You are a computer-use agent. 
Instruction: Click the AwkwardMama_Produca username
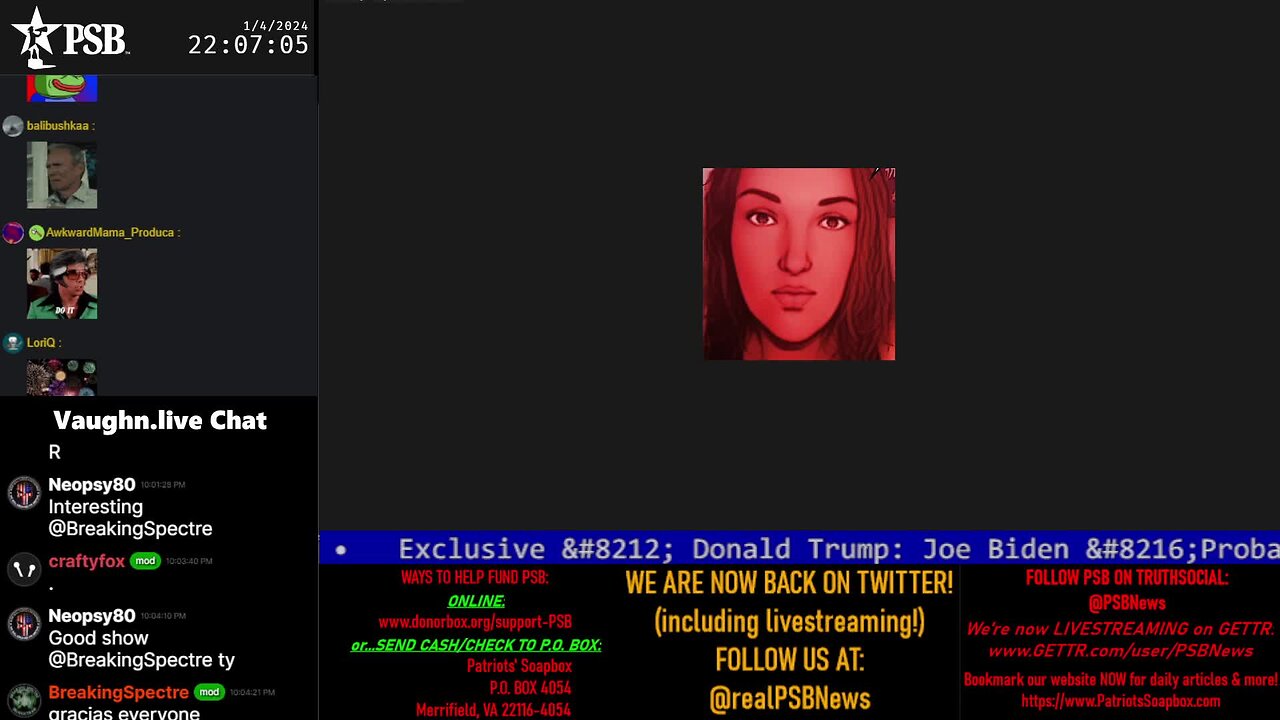tap(110, 233)
